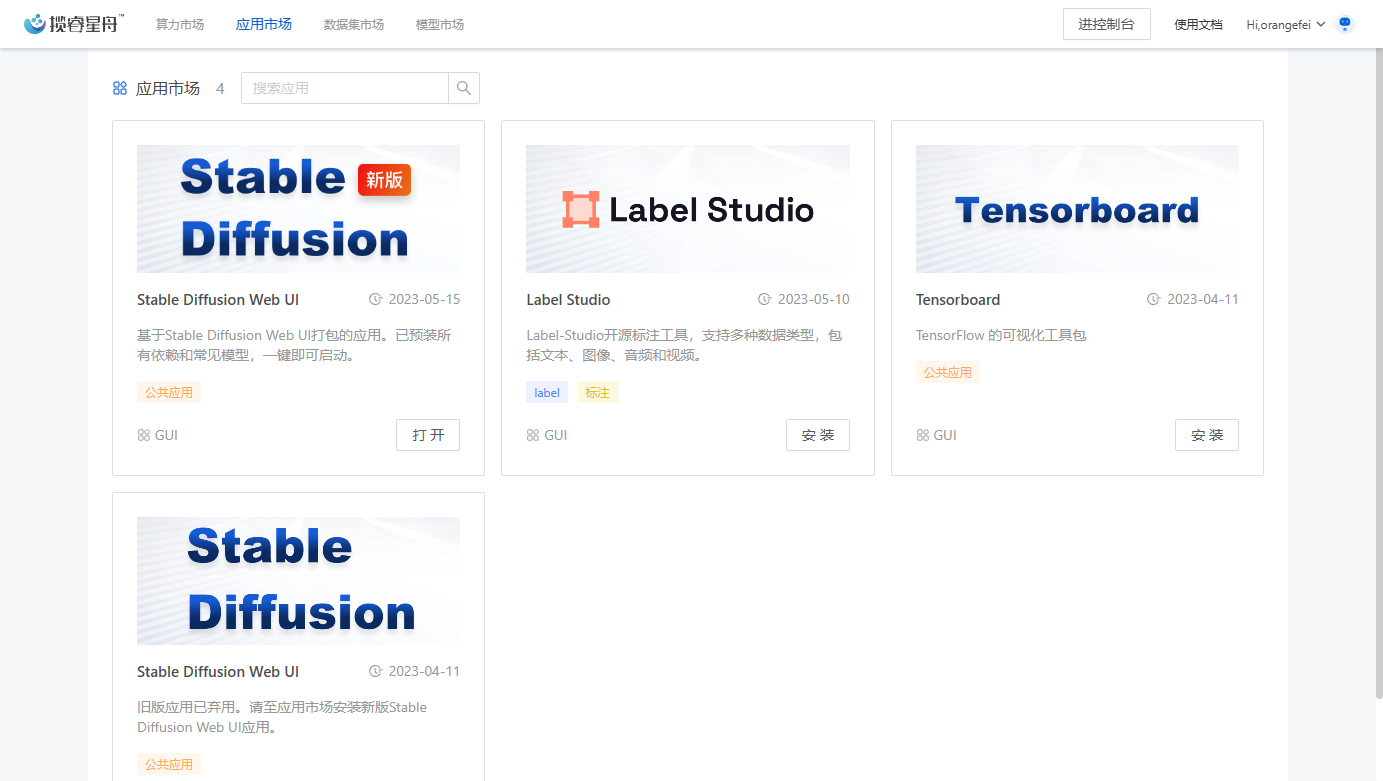This screenshot has height=781, width=1383.
Task: Open the Hi,orangefei account dropdown
Action: coord(1285,23)
